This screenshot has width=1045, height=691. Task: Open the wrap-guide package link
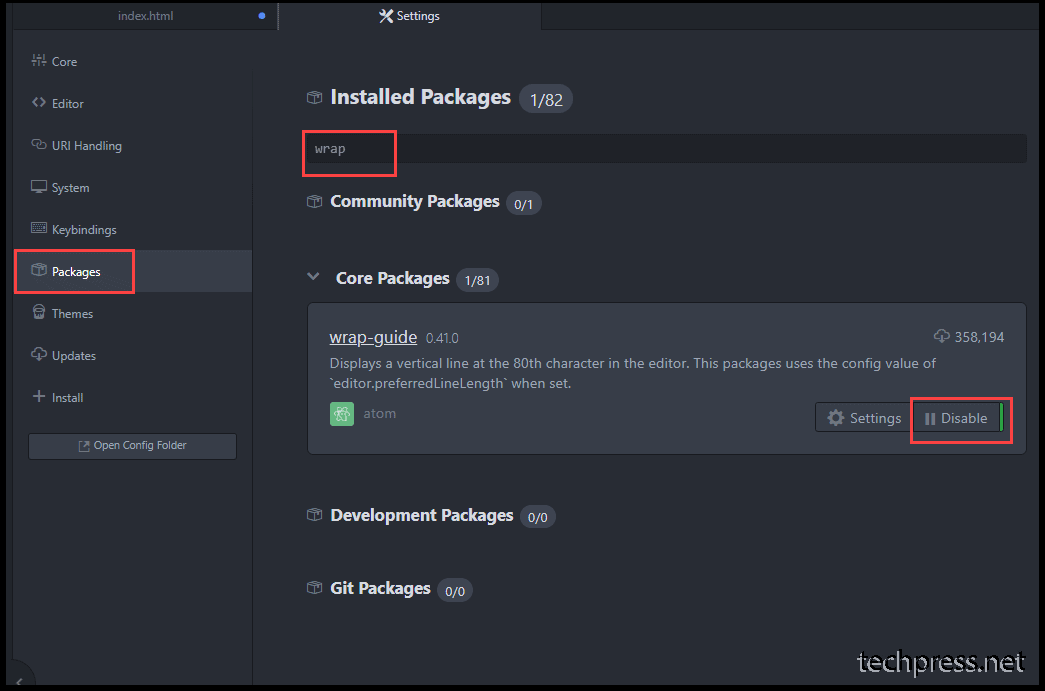click(x=373, y=337)
